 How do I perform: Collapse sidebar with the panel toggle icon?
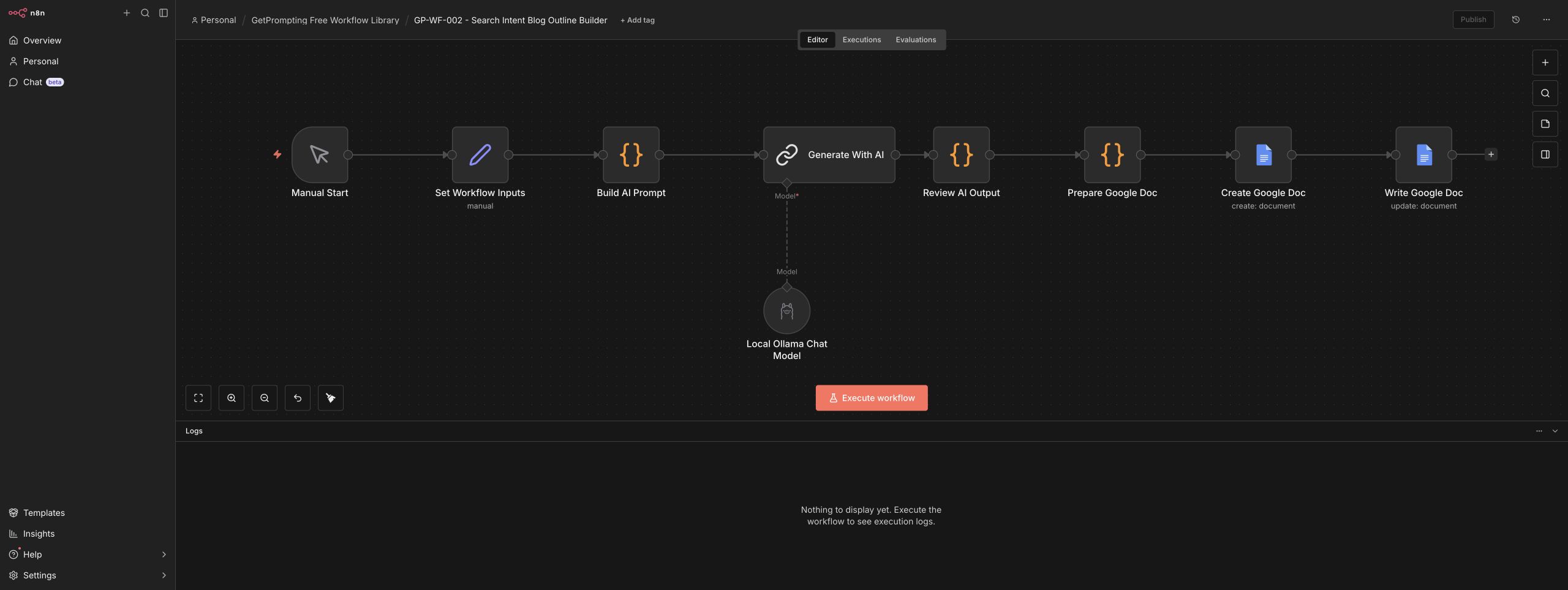tap(164, 13)
